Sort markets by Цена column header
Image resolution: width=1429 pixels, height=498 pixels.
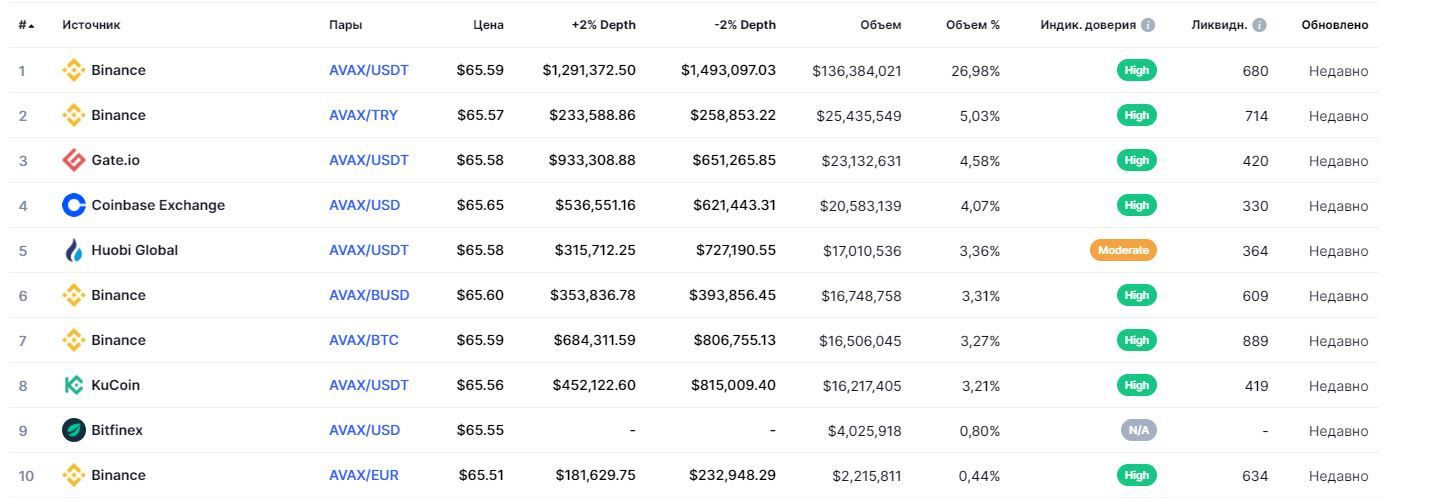click(488, 25)
